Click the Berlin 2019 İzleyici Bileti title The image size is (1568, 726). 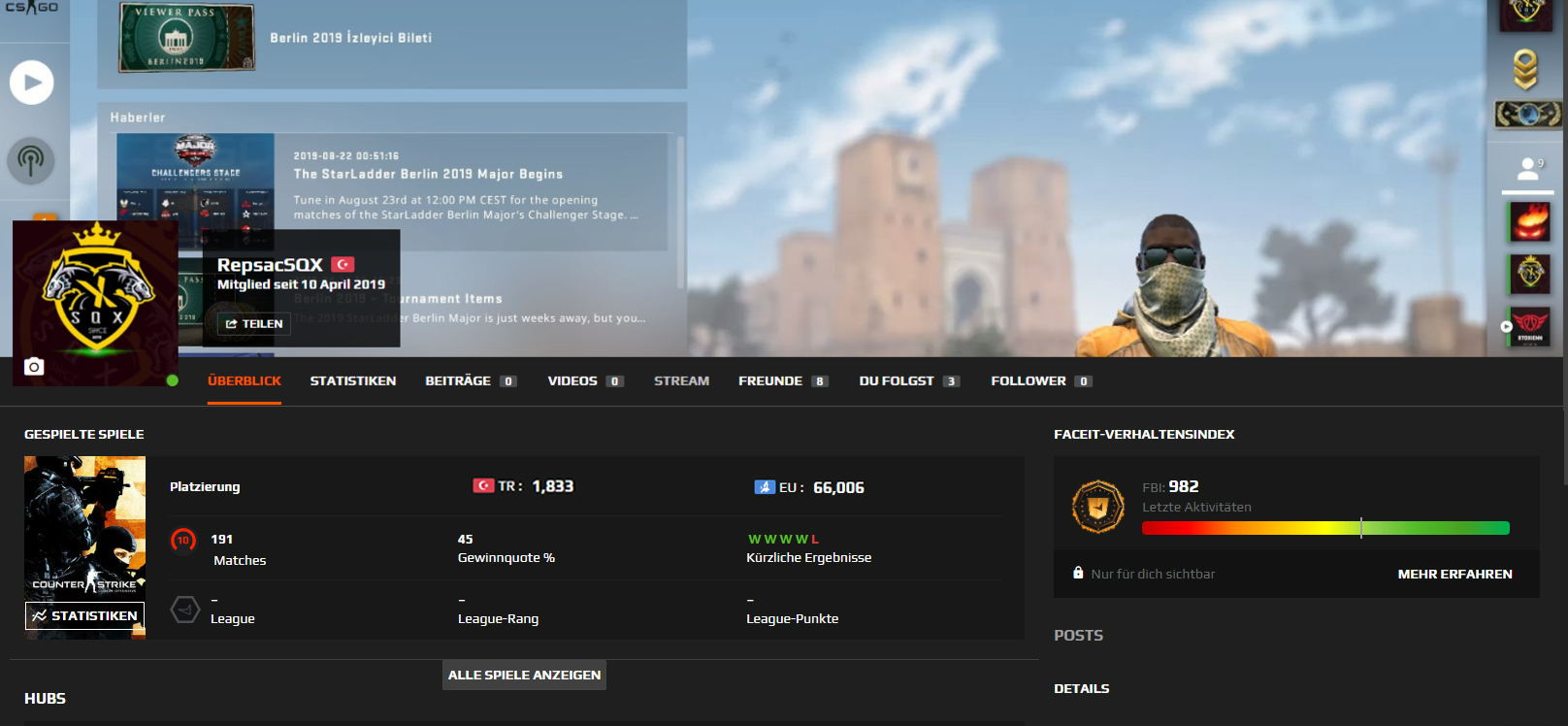351,38
